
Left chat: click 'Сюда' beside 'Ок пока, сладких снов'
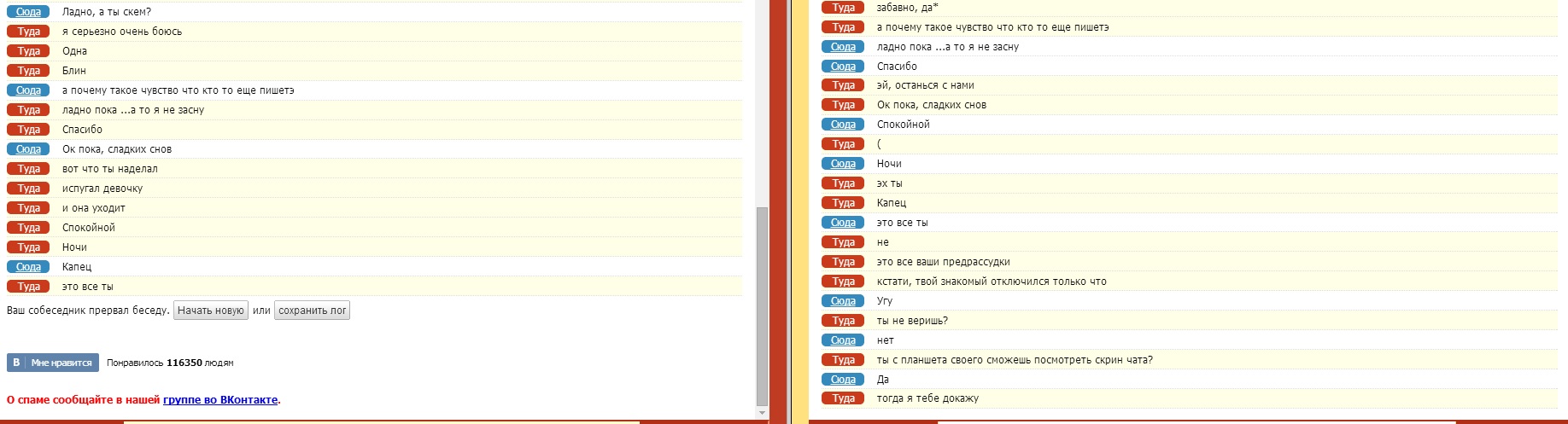pos(28,149)
